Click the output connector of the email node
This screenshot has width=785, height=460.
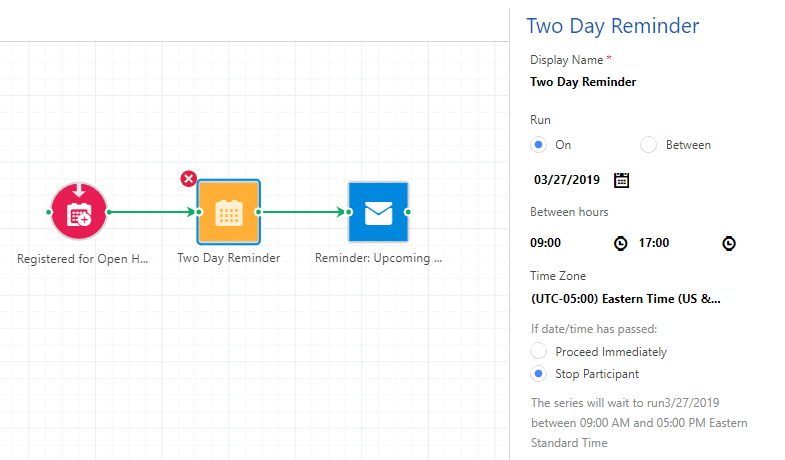(408, 212)
